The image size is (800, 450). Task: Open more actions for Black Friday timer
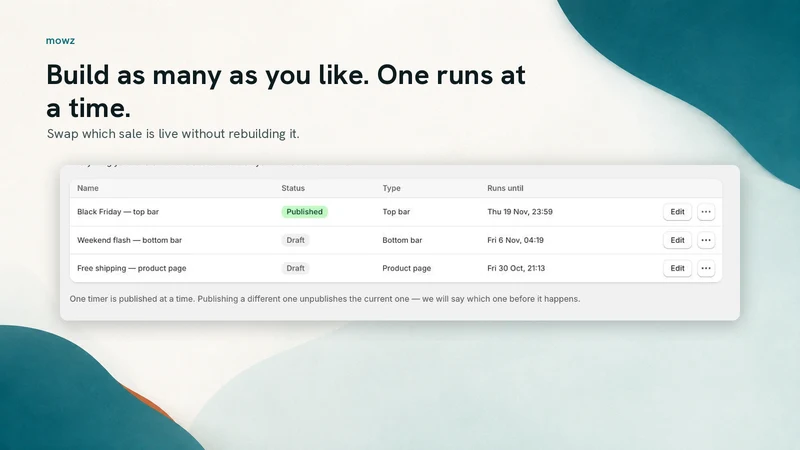tap(706, 212)
